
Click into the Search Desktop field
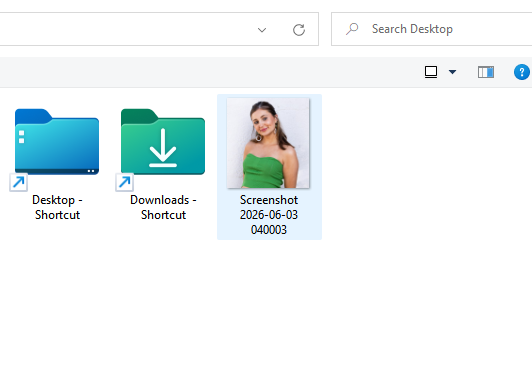(x=432, y=29)
